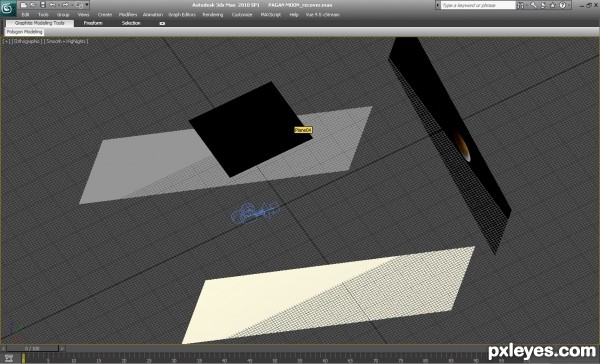Open the Smooth + Highlights shading menu
This screenshot has width=600, height=364.
point(66,41)
